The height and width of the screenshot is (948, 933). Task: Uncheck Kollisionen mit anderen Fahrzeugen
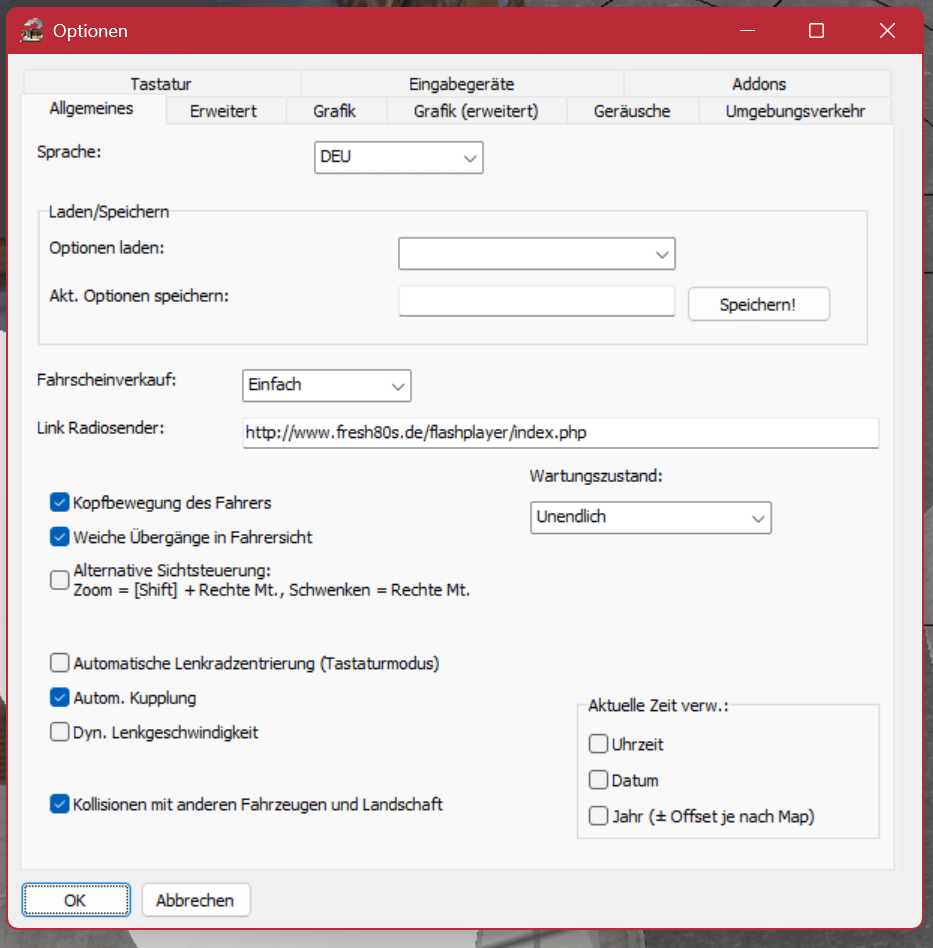click(60, 803)
